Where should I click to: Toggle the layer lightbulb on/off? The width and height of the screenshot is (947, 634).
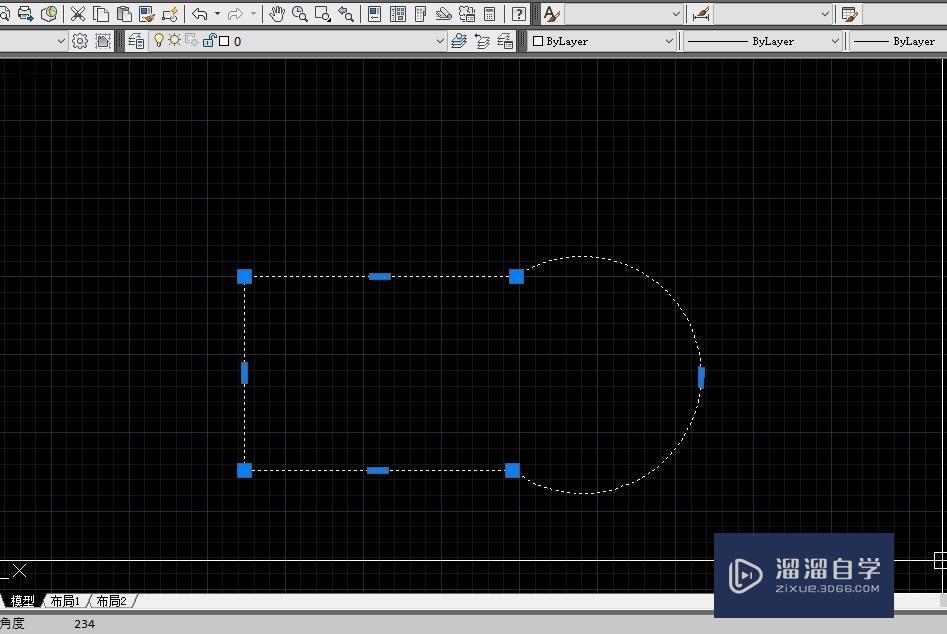tap(160, 40)
